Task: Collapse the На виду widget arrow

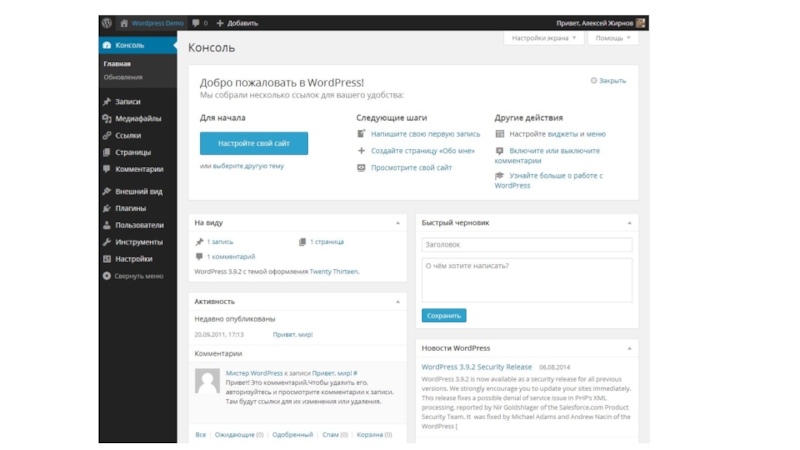Action: pyautogui.click(x=398, y=223)
